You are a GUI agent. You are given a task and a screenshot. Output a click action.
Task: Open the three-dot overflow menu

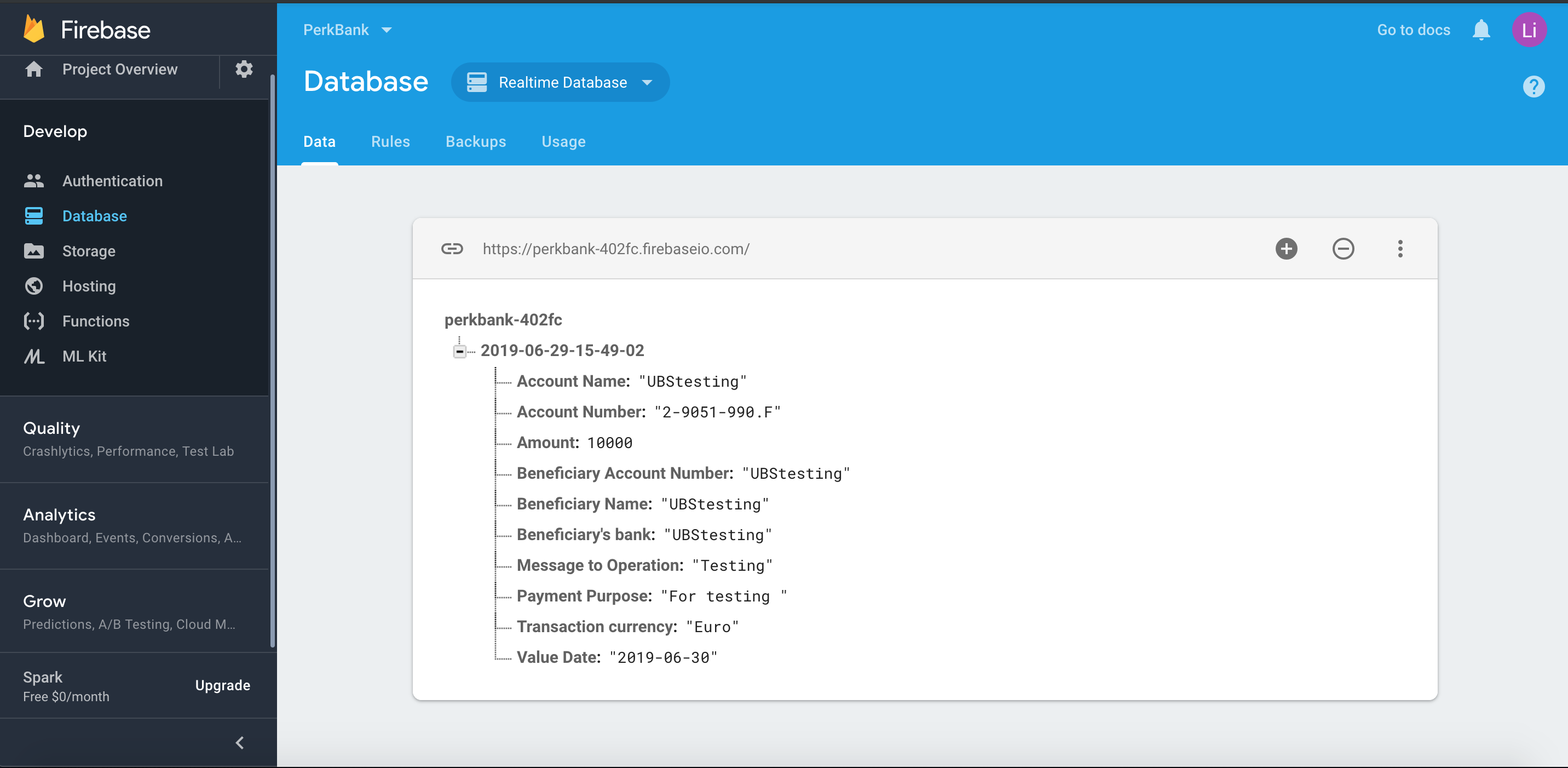coord(1400,249)
